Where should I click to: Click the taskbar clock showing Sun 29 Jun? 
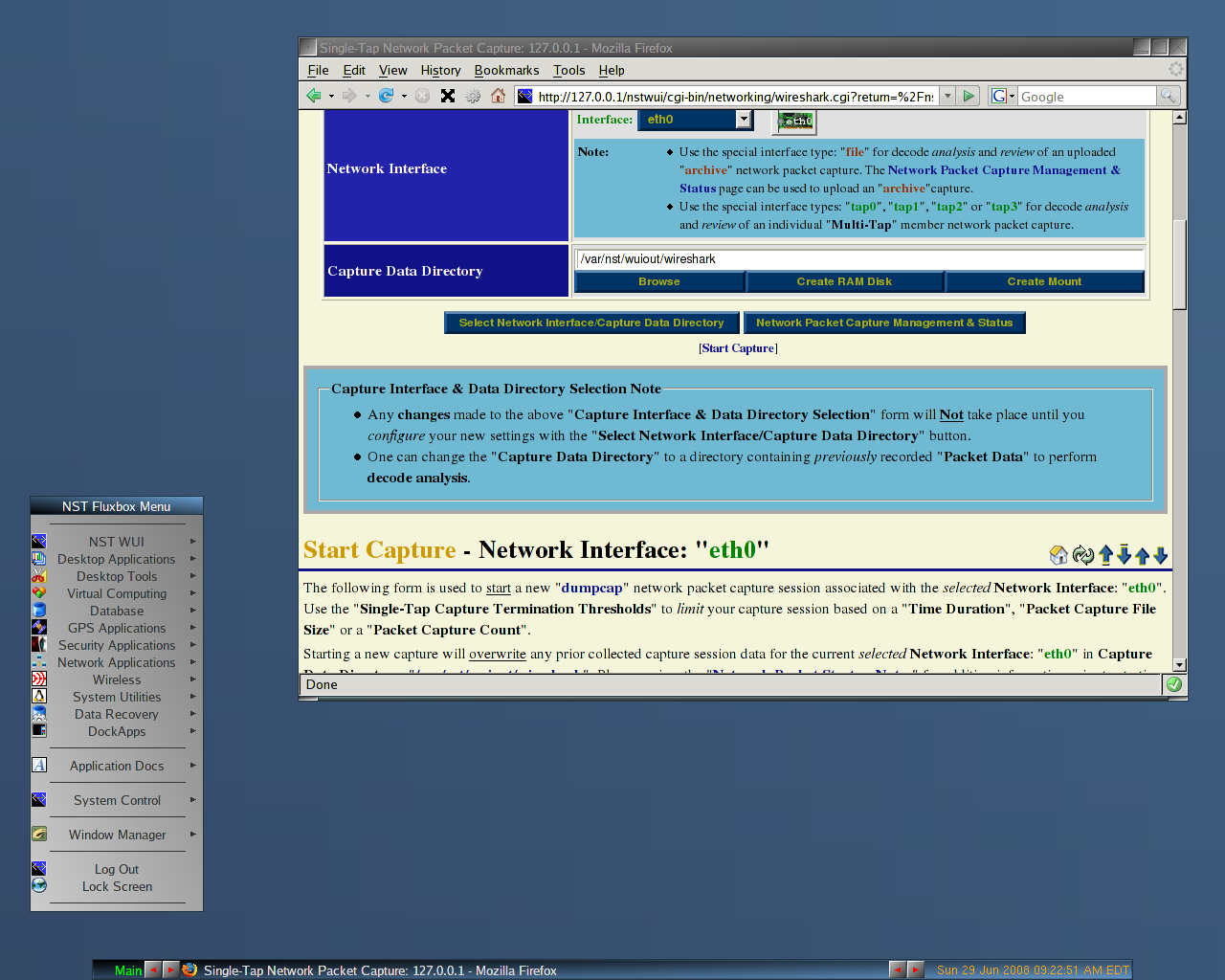coord(1033,969)
